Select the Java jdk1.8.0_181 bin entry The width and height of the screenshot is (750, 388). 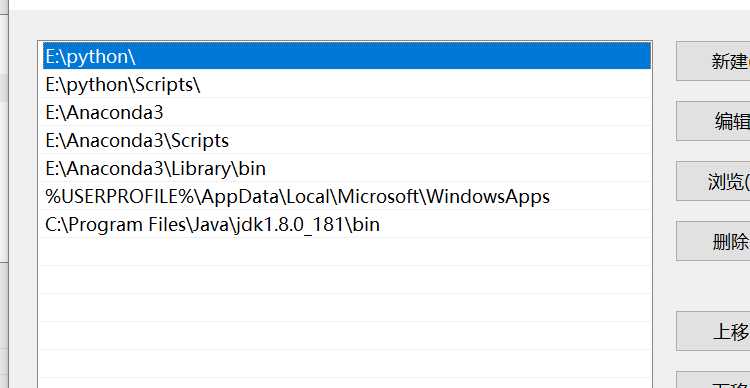pos(347,224)
